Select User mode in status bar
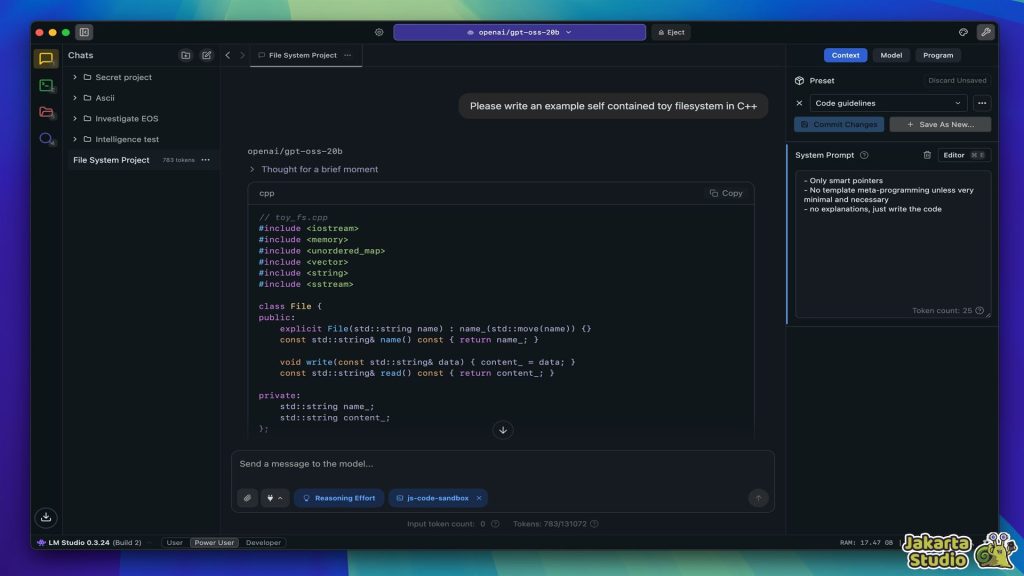Screen dimensions: 1024x576 point(174,543)
